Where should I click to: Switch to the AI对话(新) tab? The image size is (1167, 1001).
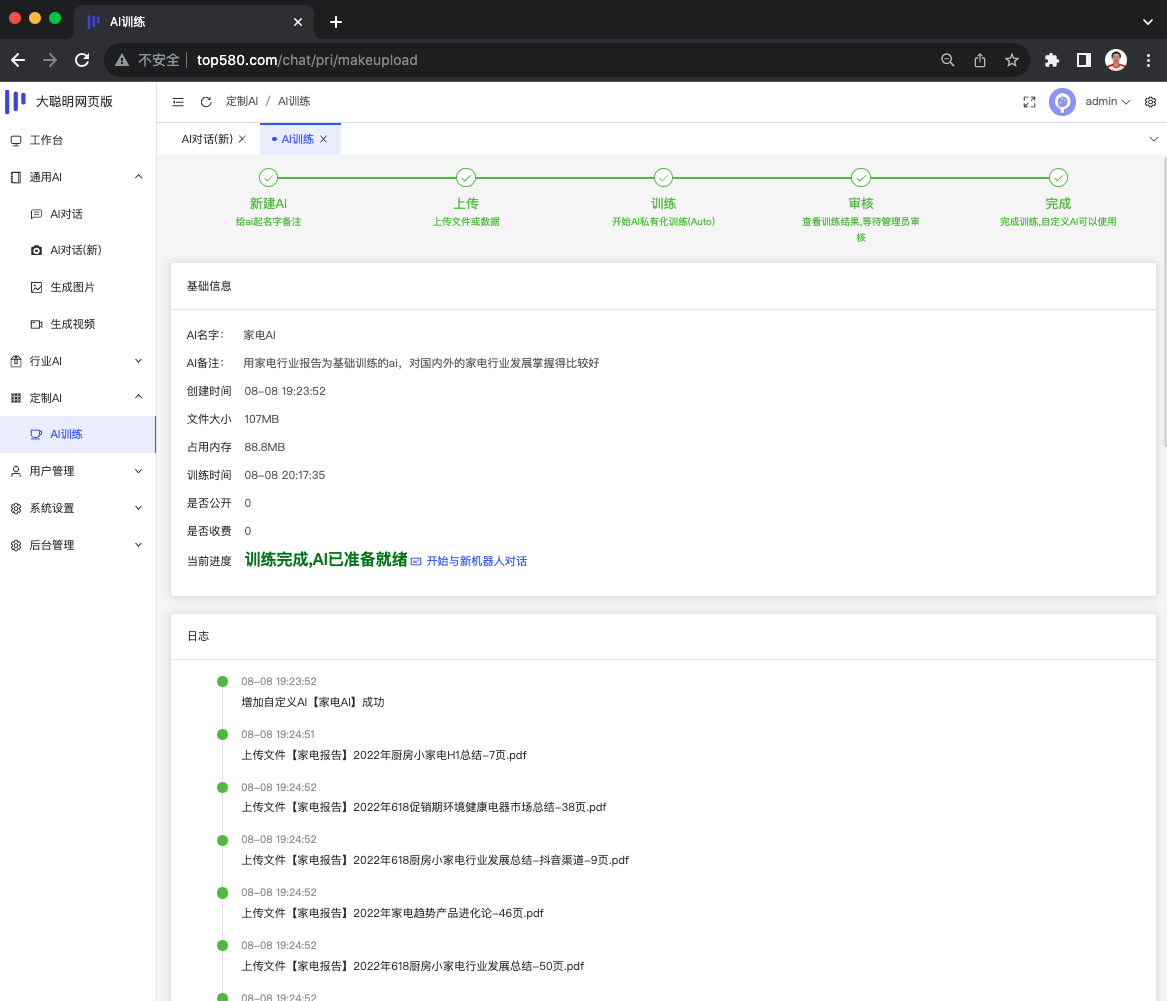pos(207,139)
